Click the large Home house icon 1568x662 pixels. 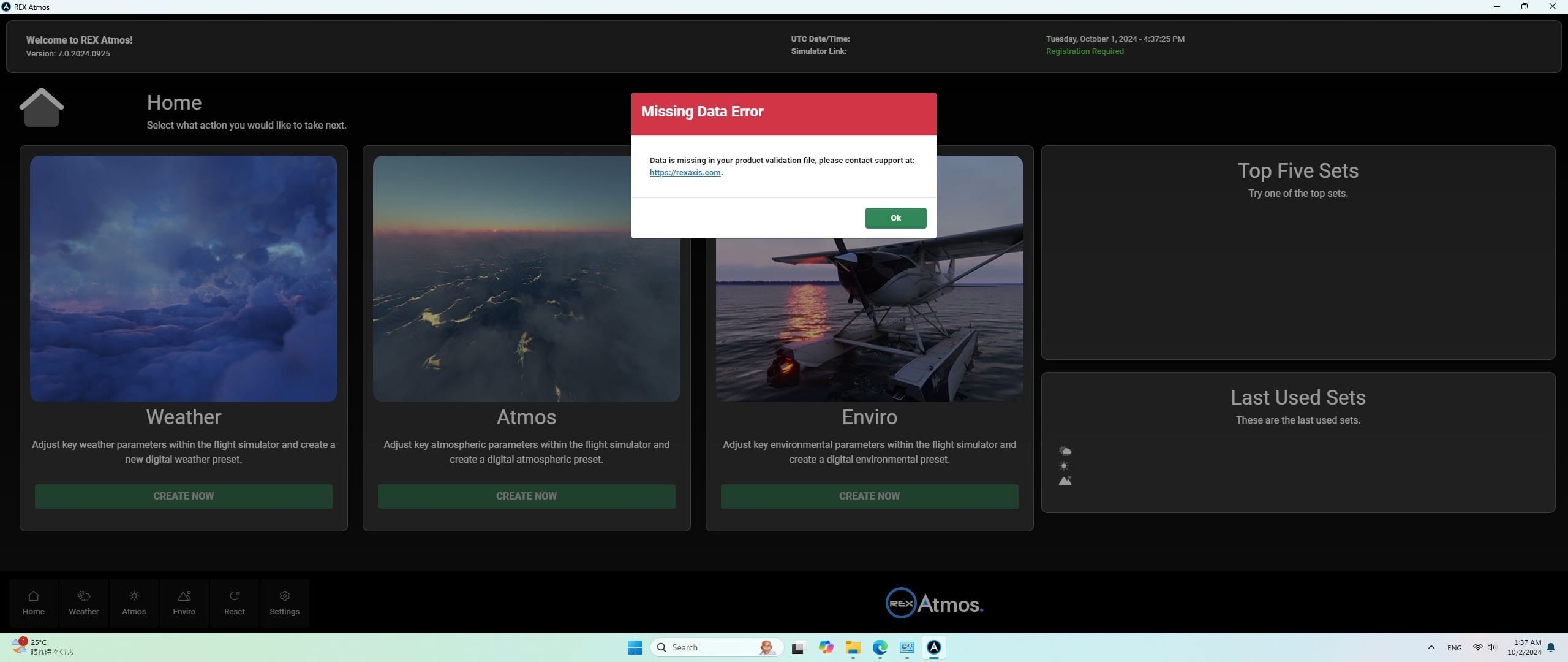41,107
